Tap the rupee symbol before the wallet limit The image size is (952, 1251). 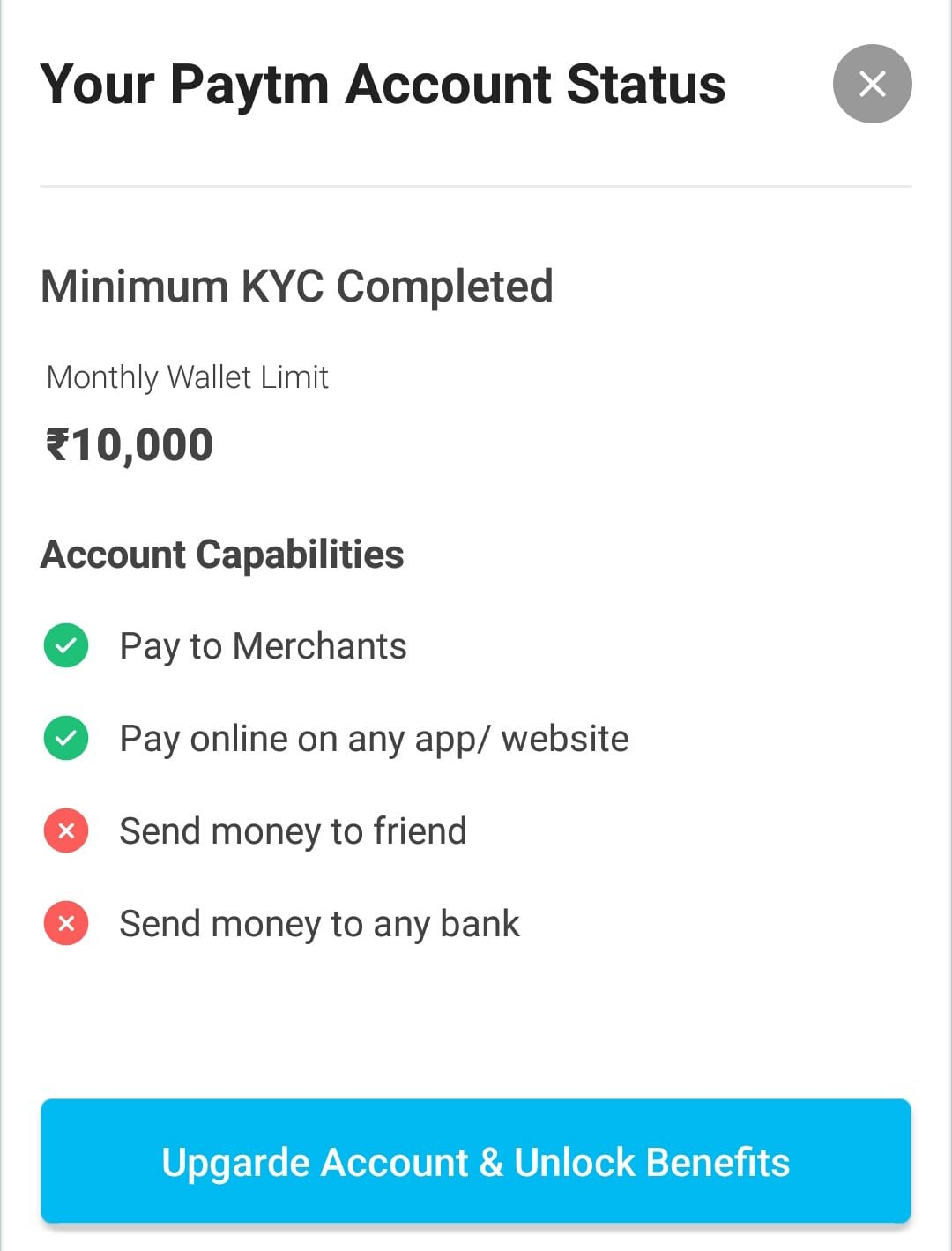57,444
